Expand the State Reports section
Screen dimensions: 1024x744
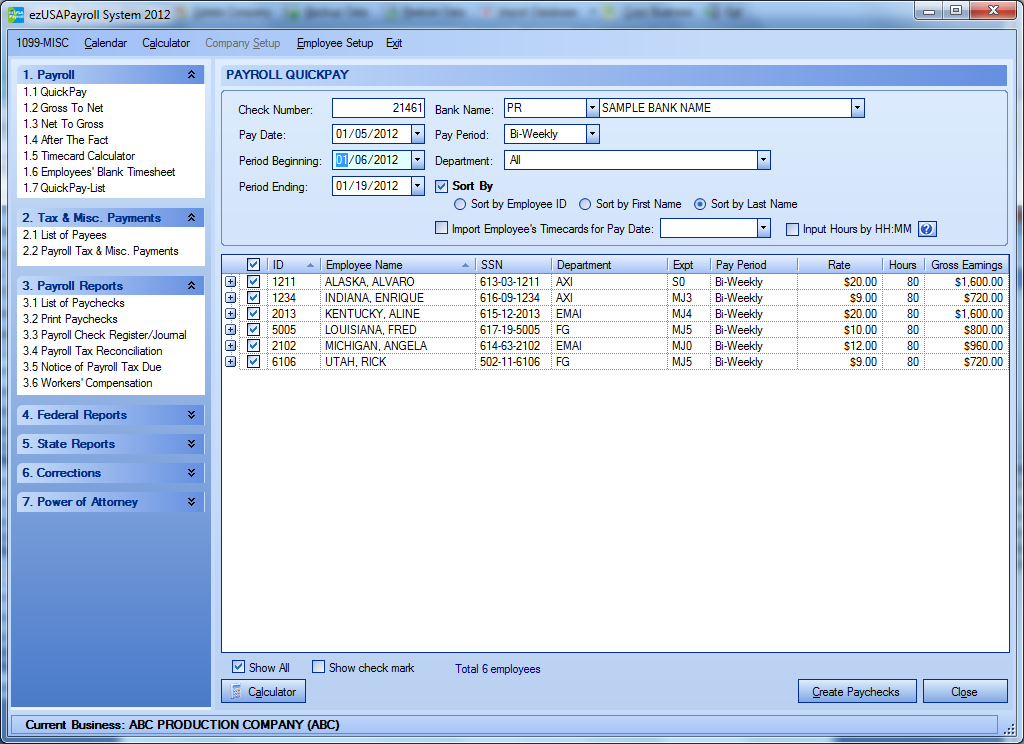pyautogui.click(x=191, y=444)
